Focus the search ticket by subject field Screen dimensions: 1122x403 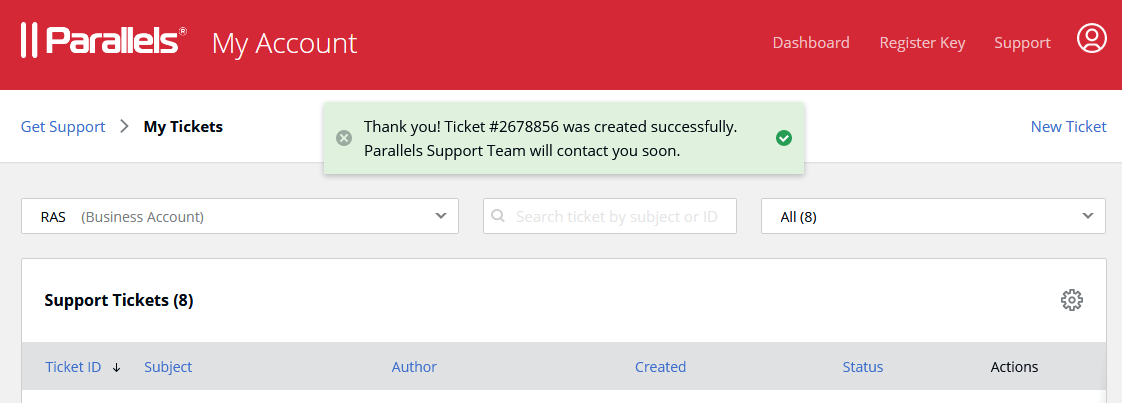610,216
